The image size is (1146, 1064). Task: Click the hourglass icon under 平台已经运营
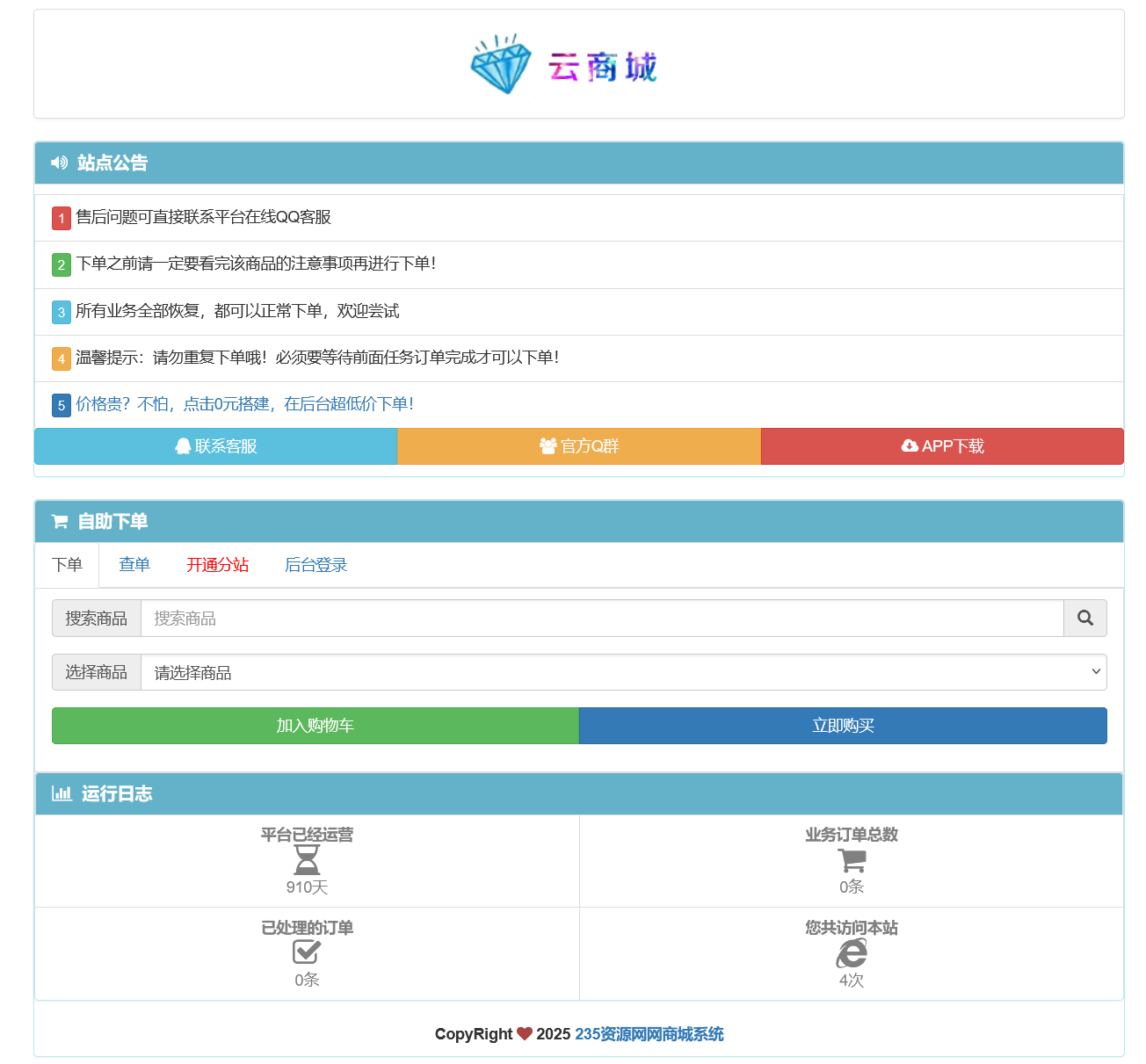[x=306, y=859]
